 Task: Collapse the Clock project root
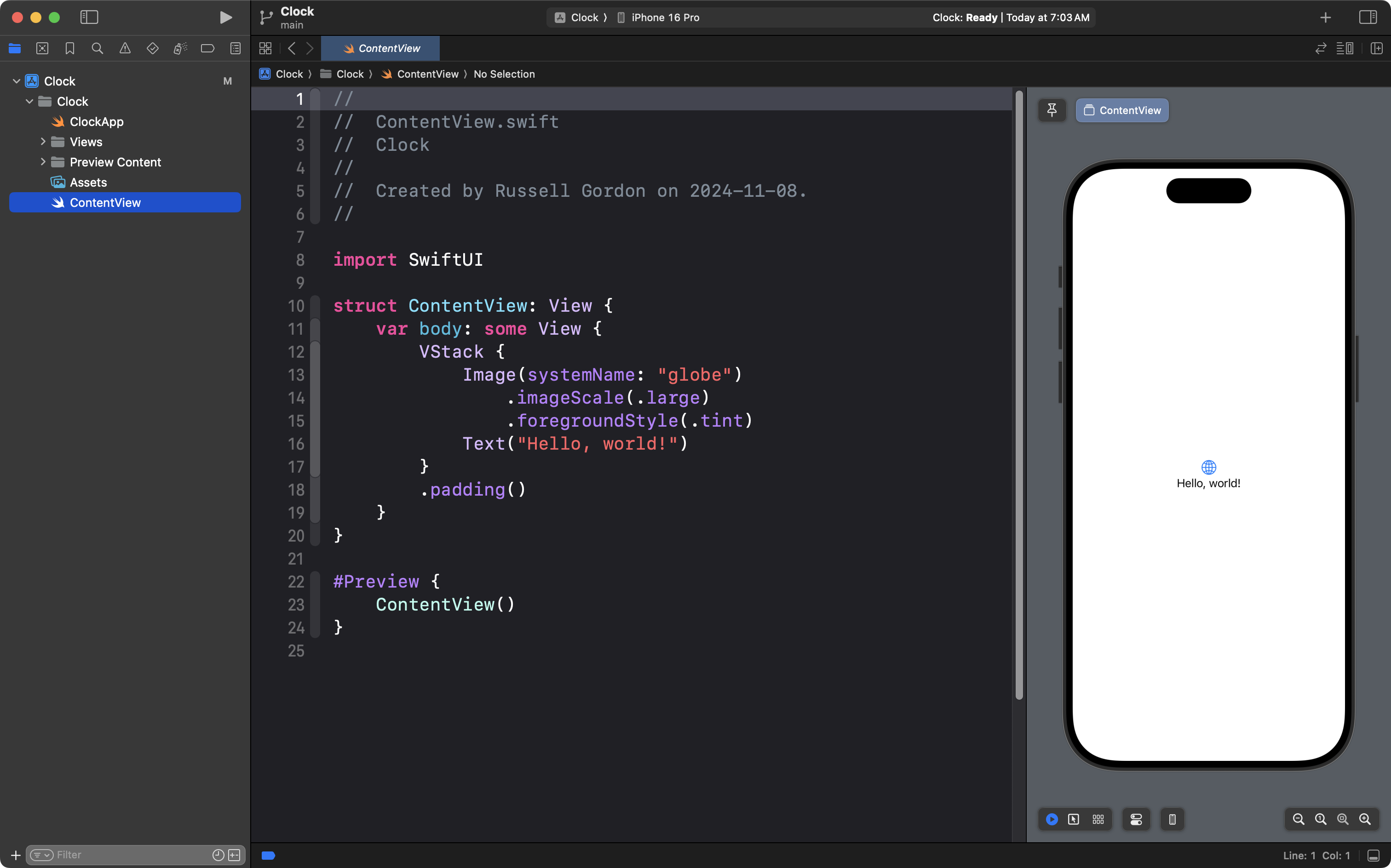pos(17,81)
